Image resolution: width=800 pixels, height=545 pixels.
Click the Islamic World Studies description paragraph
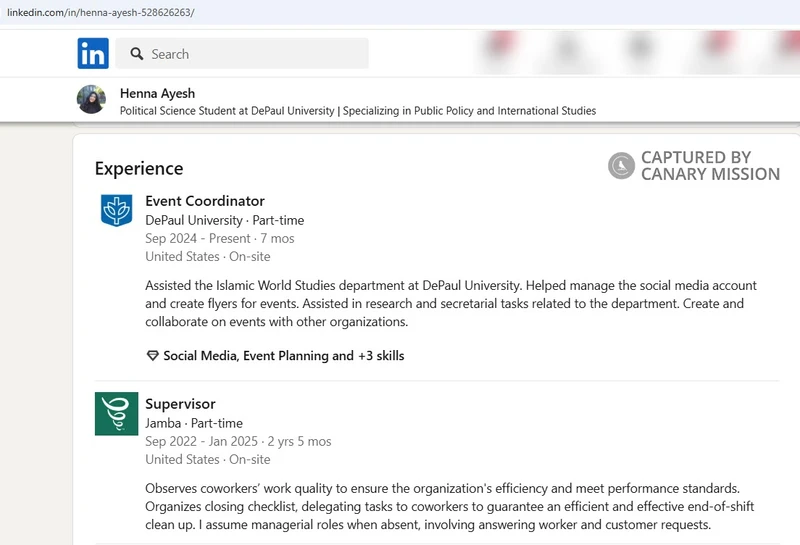(451, 304)
